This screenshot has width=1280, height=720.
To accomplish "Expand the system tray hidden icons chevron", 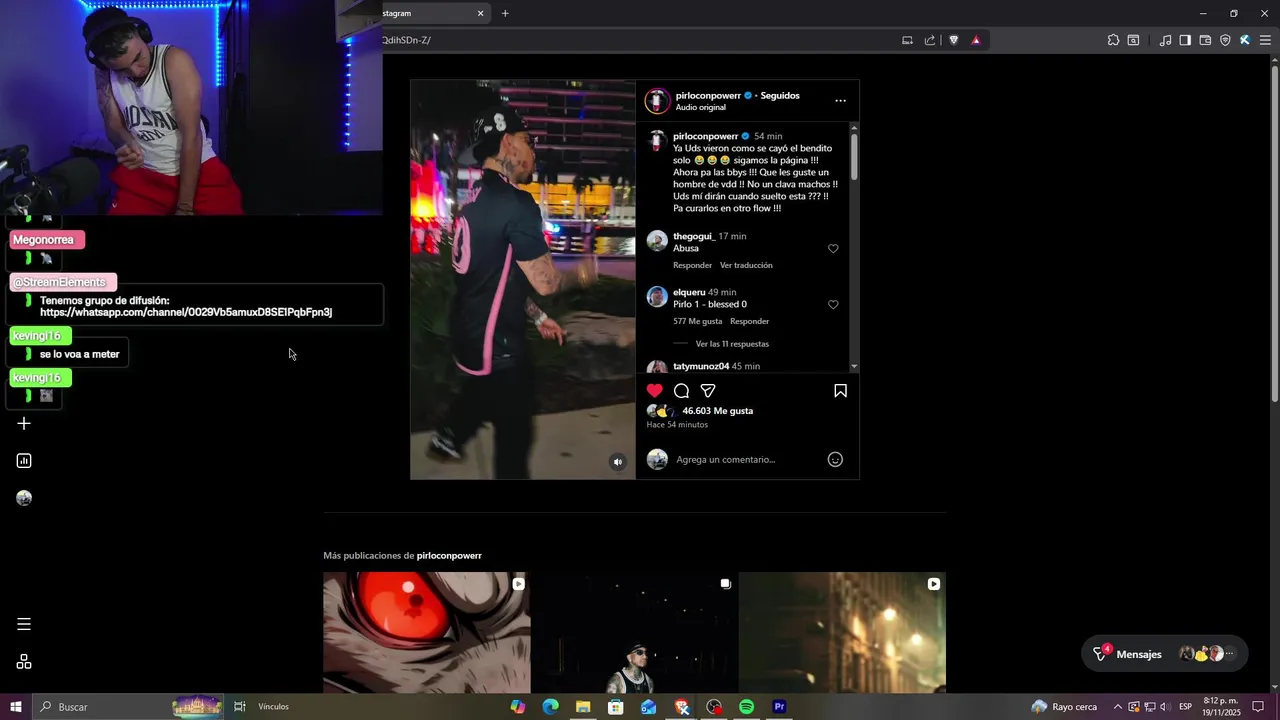I will pos(1118,707).
